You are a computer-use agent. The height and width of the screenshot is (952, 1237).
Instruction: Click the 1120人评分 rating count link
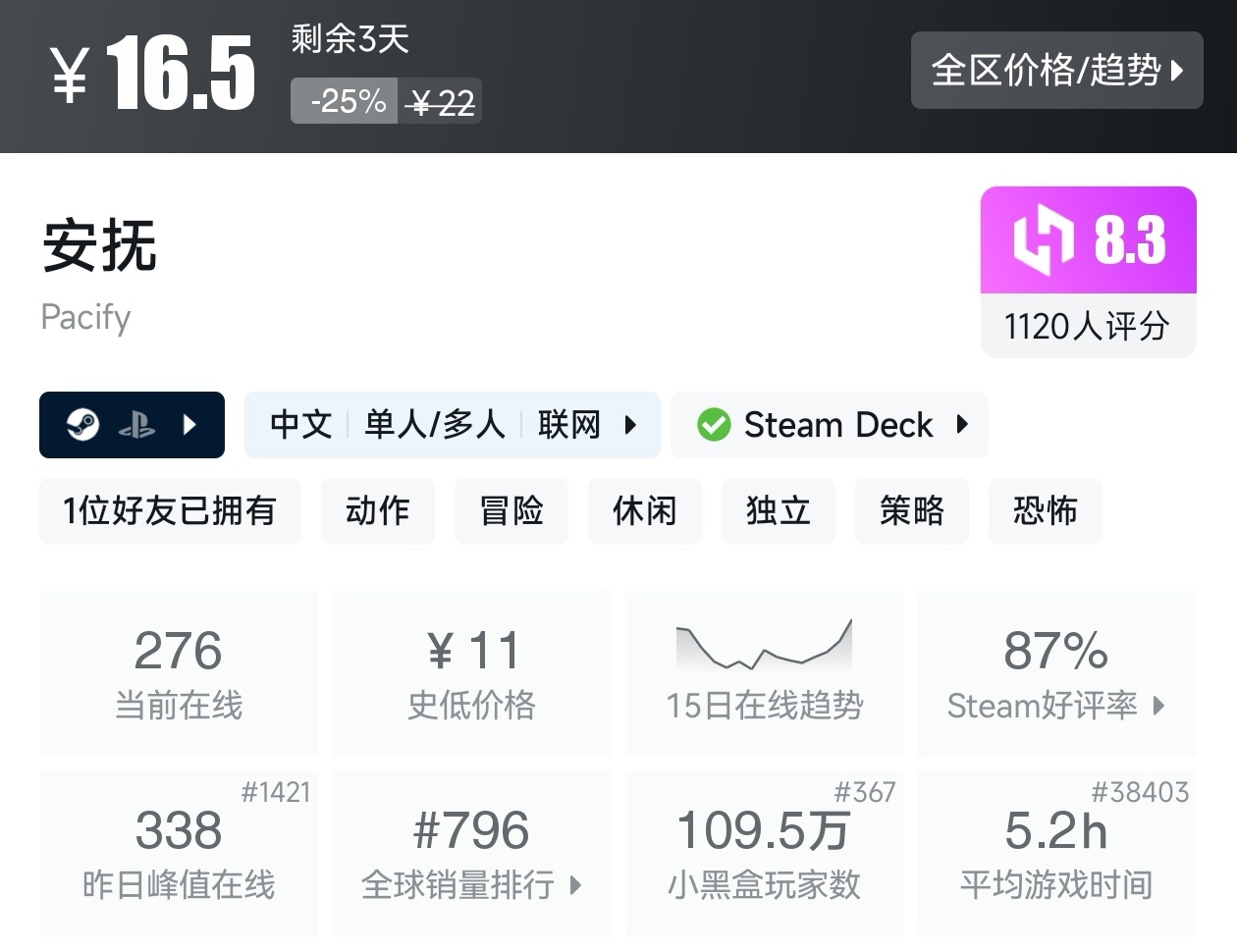(1088, 325)
